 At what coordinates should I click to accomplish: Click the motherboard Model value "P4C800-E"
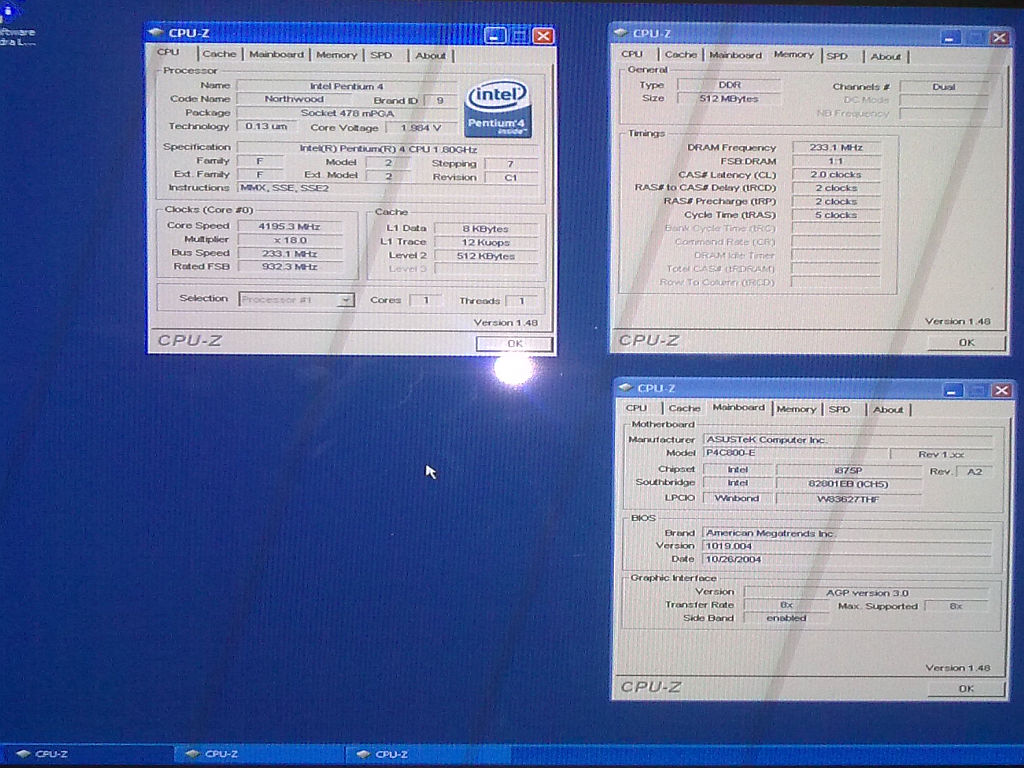point(795,453)
